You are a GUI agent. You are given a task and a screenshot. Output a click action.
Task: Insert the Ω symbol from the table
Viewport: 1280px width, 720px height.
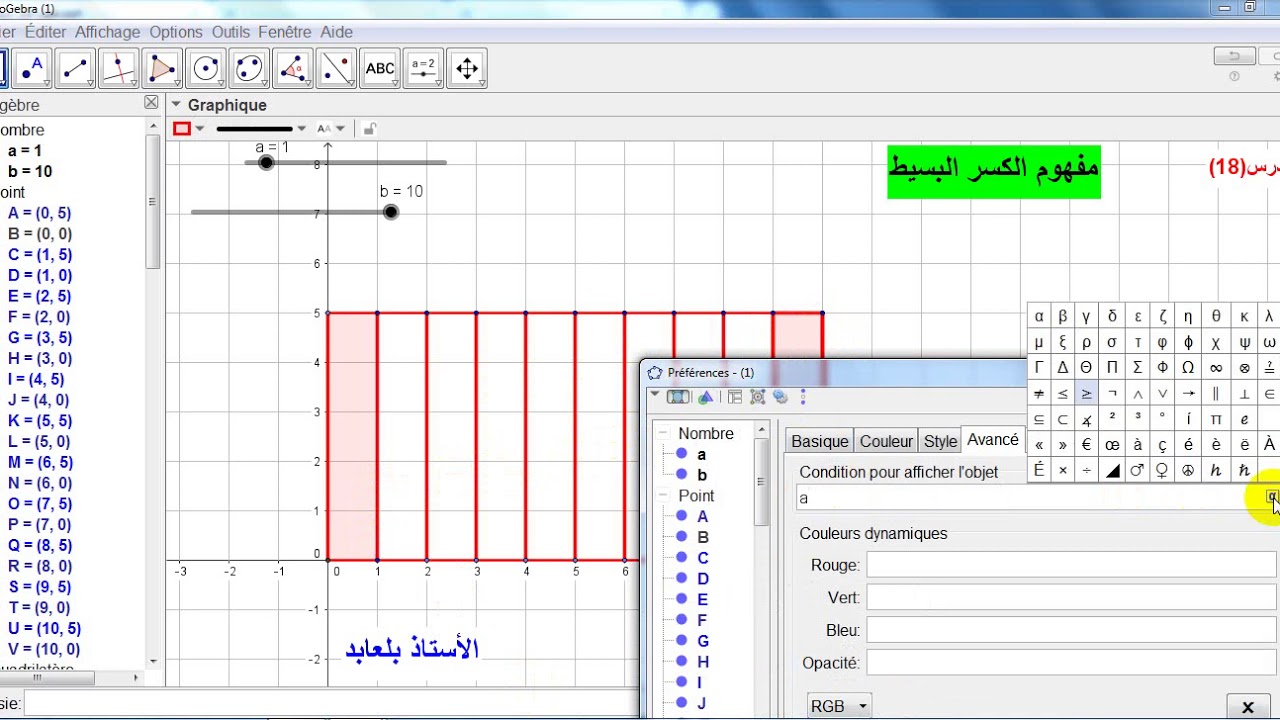(x=1188, y=367)
